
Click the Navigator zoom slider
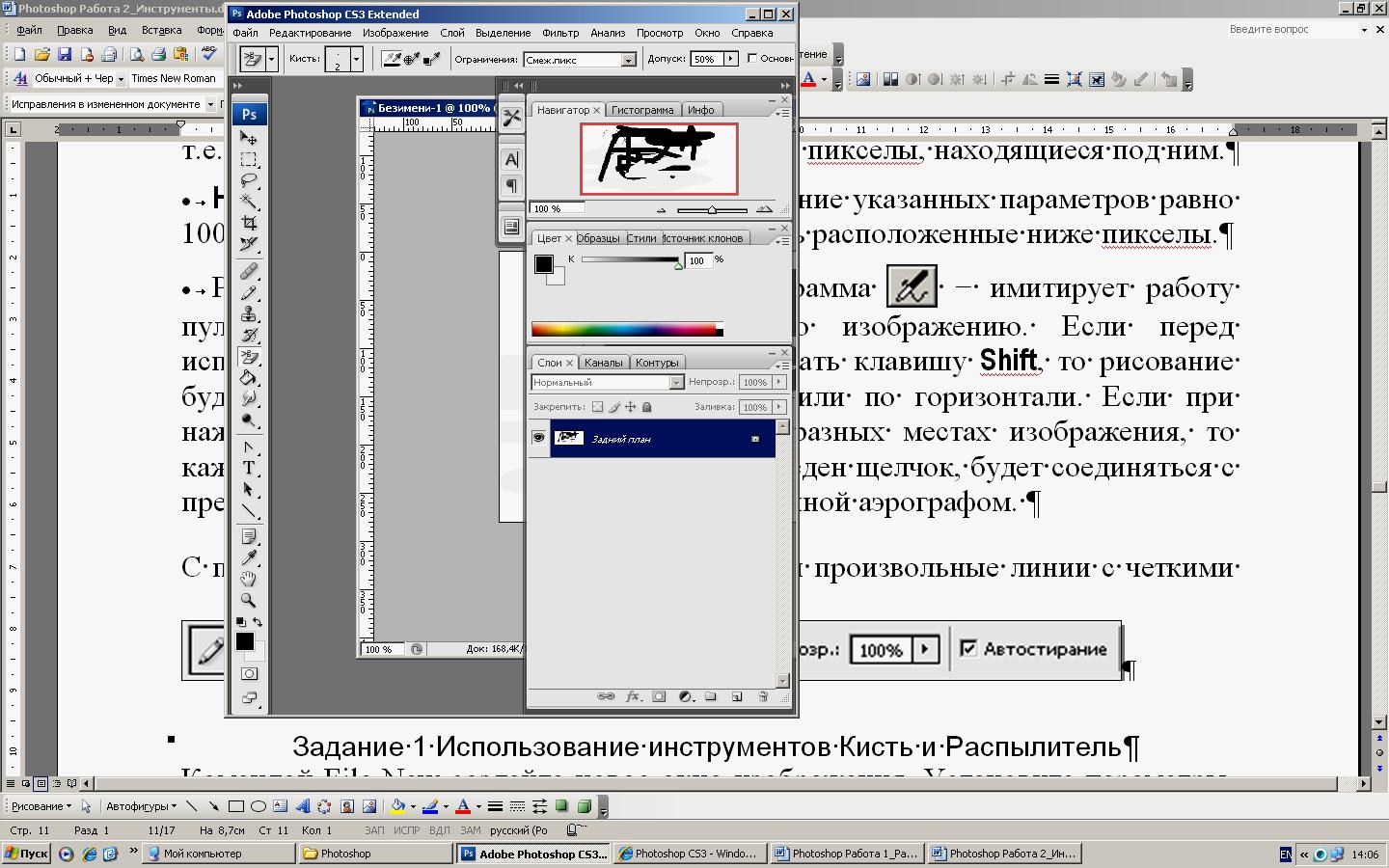point(712,209)
